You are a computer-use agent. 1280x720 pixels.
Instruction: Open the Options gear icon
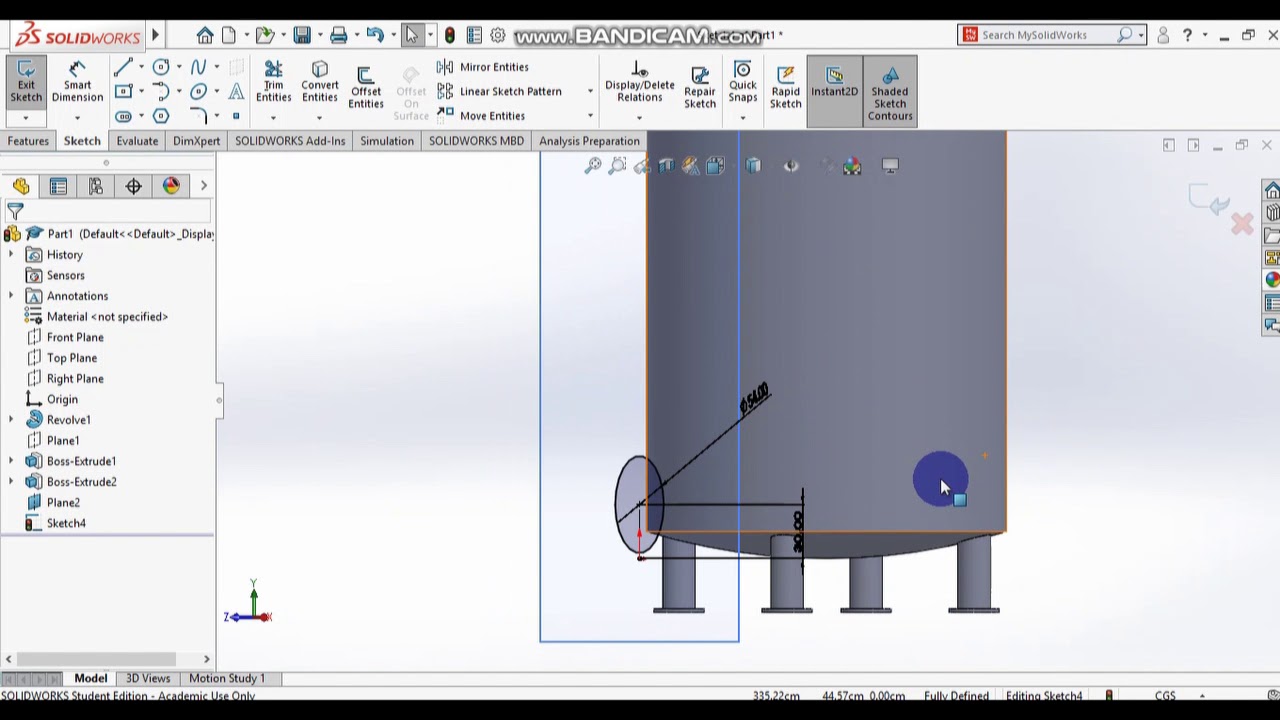(x=498, y=35)
